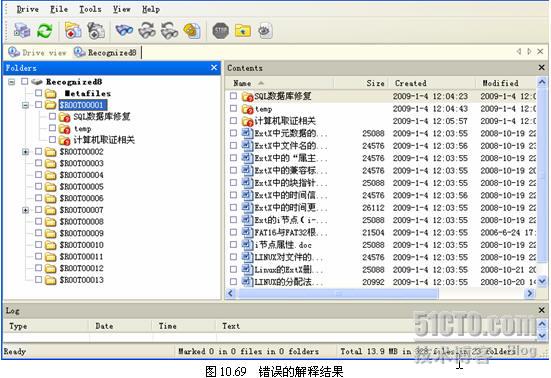Screen dimensions: 551x378
Task: Click the blue binoculars find icon
Action: (x=124, y=31)
